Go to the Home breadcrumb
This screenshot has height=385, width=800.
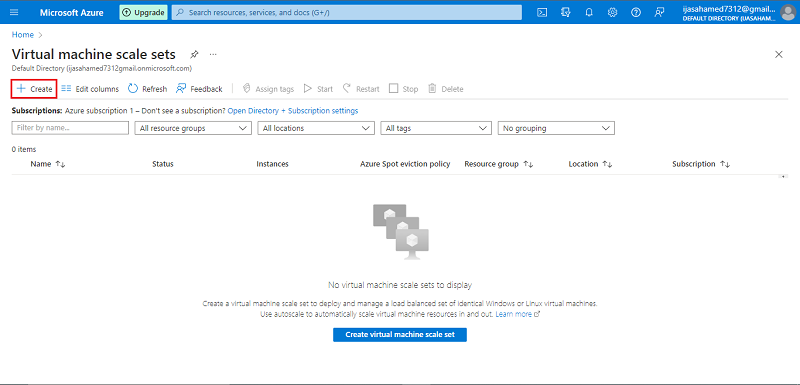[23, 35]
